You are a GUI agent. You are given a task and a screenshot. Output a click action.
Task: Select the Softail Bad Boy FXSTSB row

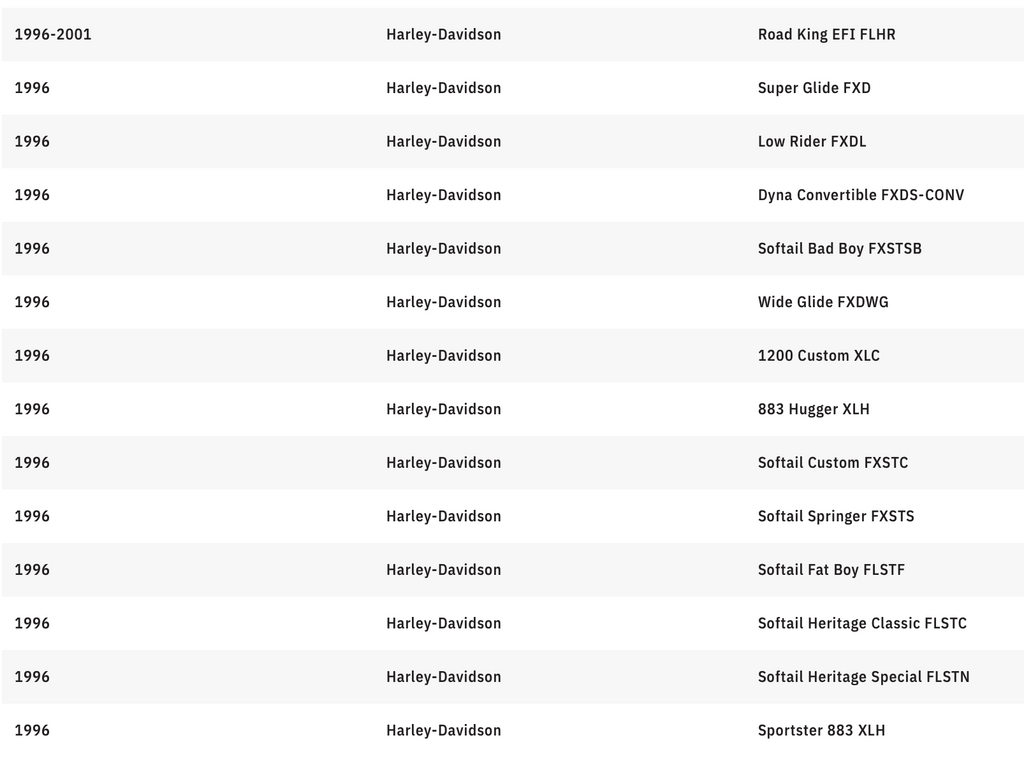tap(839, 248)
